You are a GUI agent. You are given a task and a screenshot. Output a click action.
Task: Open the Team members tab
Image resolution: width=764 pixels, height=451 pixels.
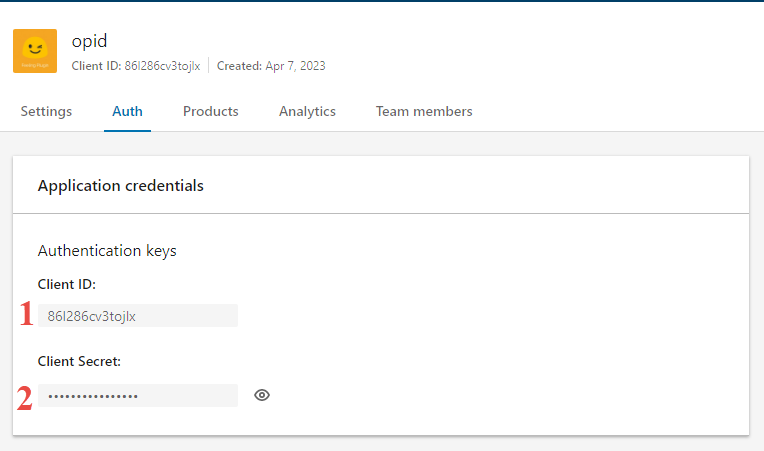click(x=424, y=112)
